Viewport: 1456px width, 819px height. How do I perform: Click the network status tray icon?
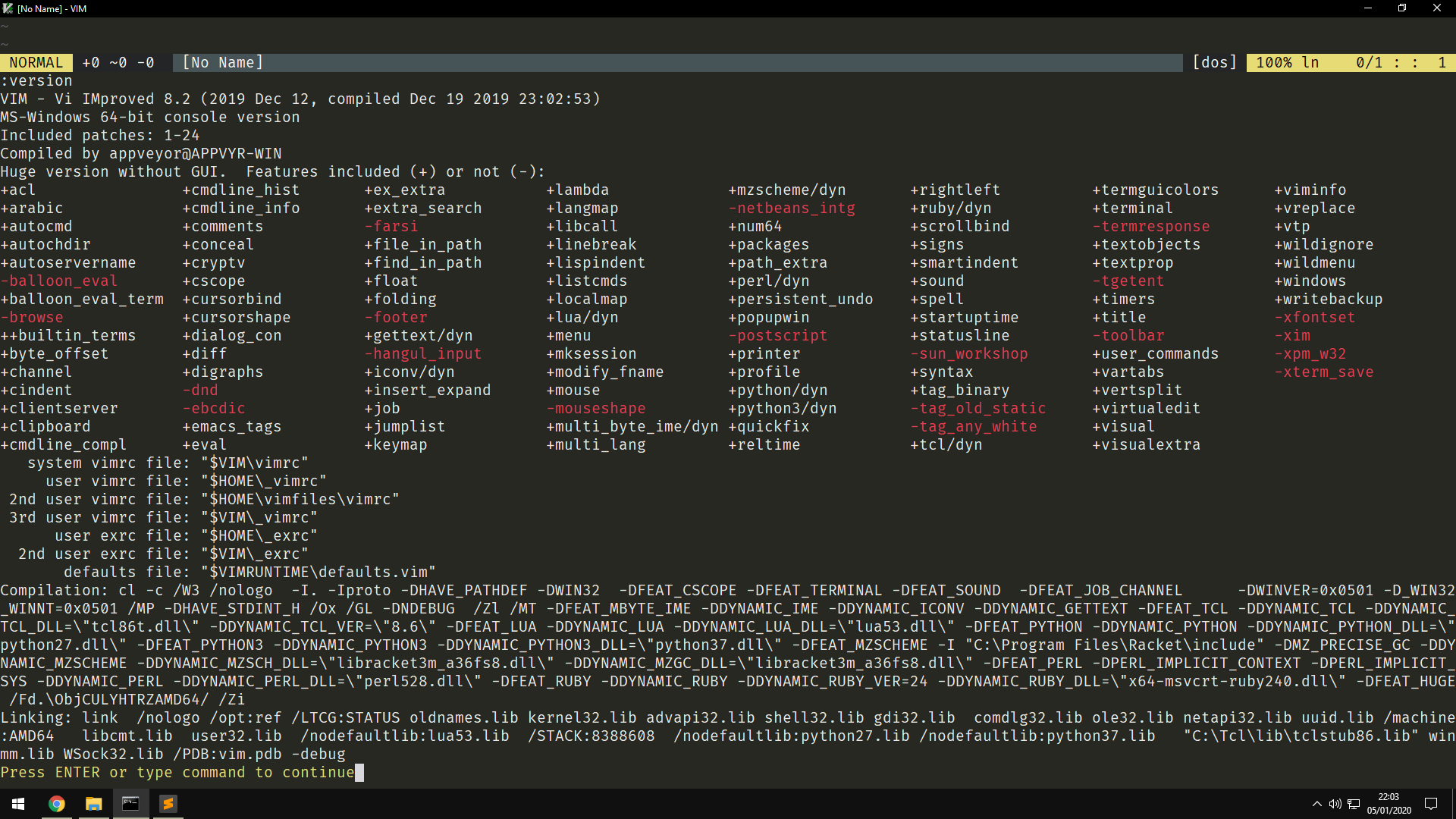[x=1354, y=804]
